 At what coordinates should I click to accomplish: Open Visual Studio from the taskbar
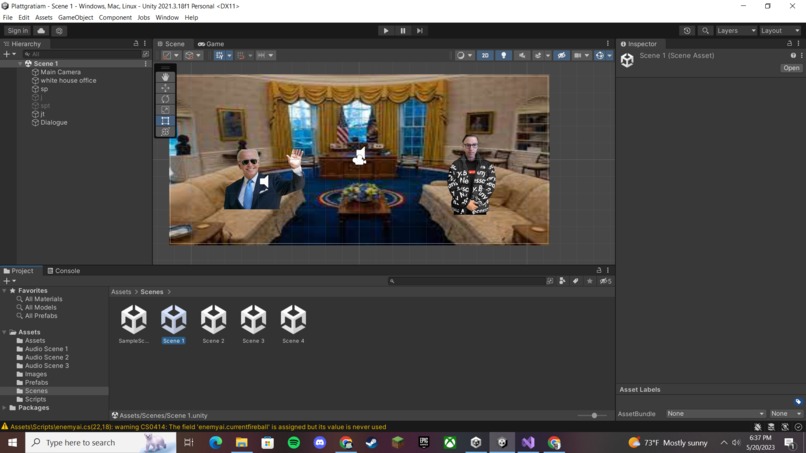[528, 443]
